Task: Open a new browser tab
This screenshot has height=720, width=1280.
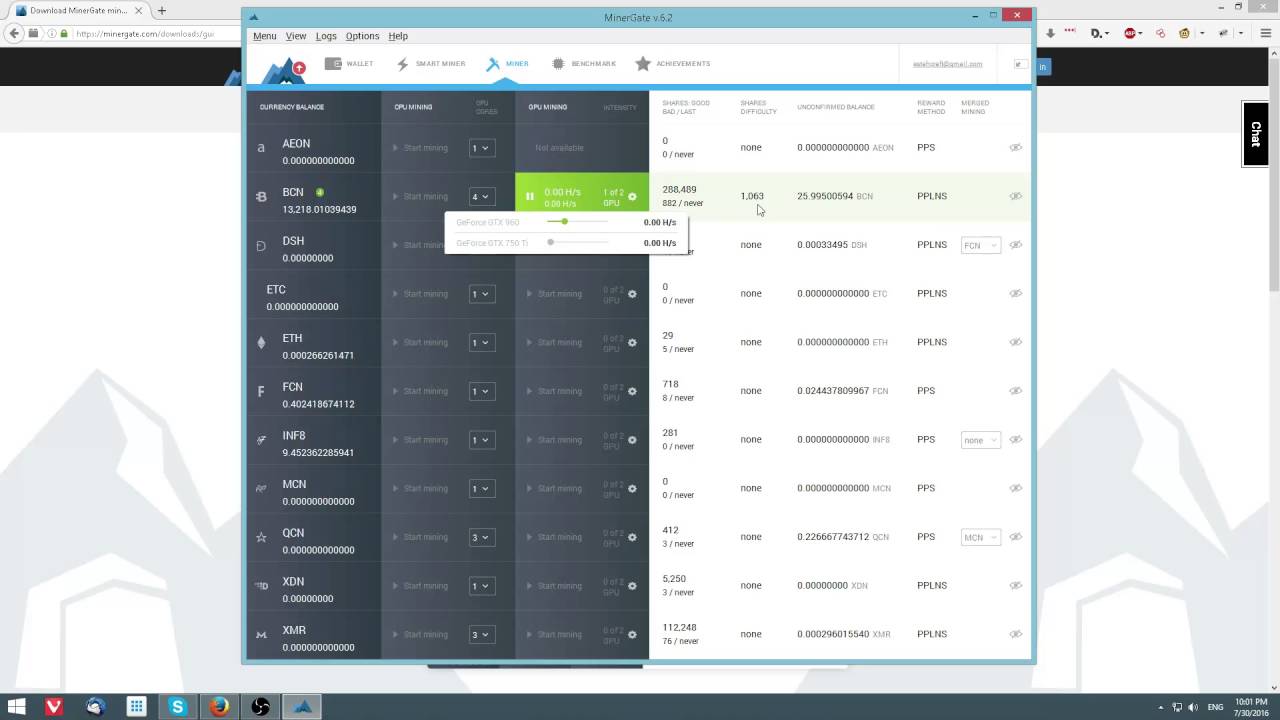Action: pos(162,10)
